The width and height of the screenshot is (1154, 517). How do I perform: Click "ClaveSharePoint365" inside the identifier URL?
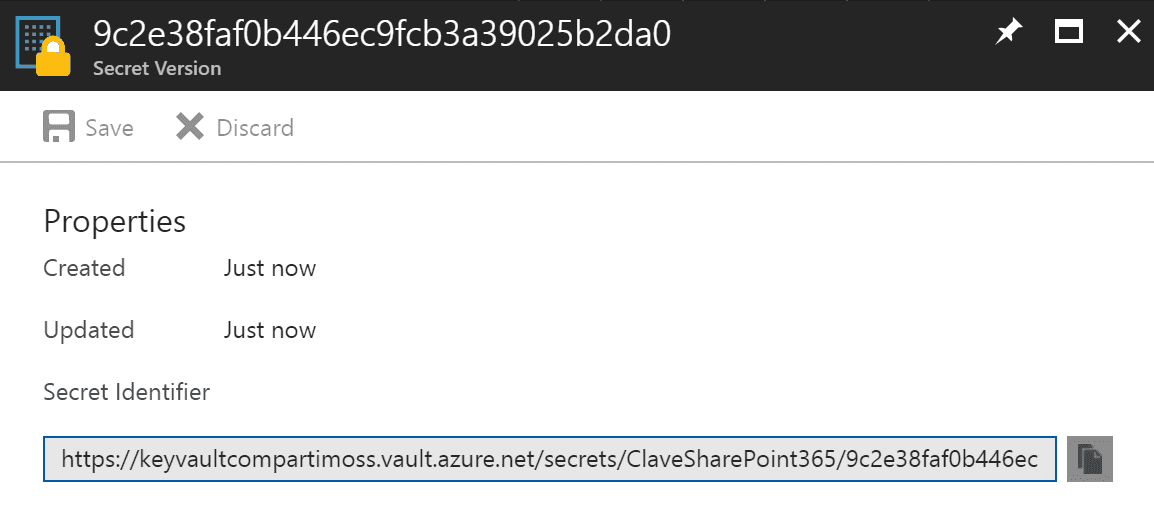tap(732, 460)
